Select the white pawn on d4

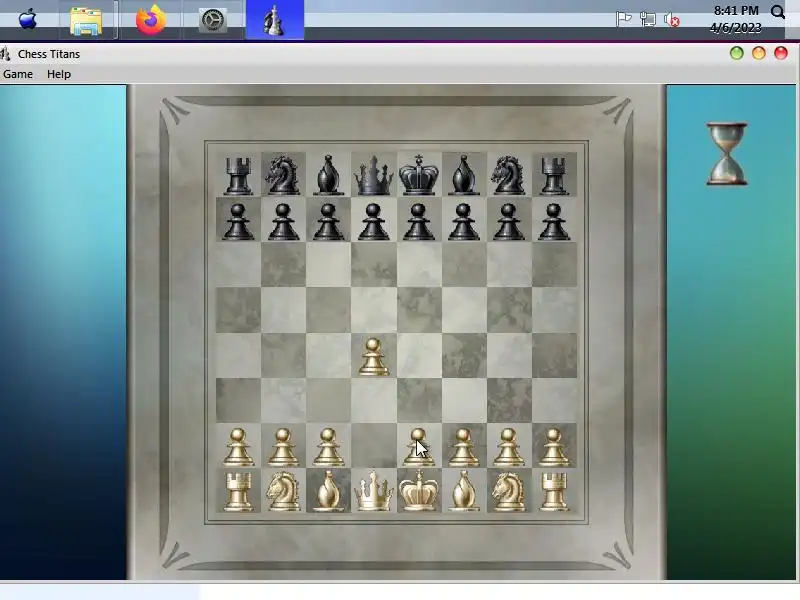click(373, 357)
